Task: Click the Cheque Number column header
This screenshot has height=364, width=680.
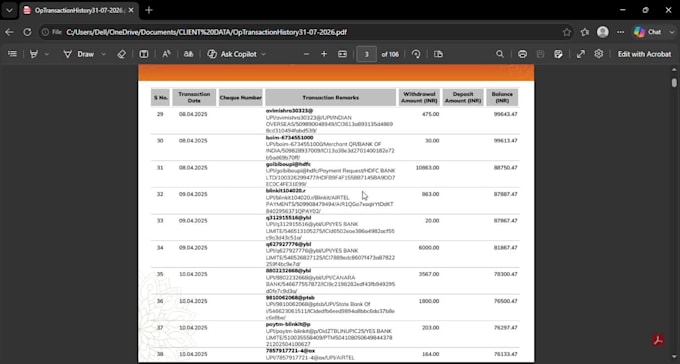Action: [x=241, y=98]
